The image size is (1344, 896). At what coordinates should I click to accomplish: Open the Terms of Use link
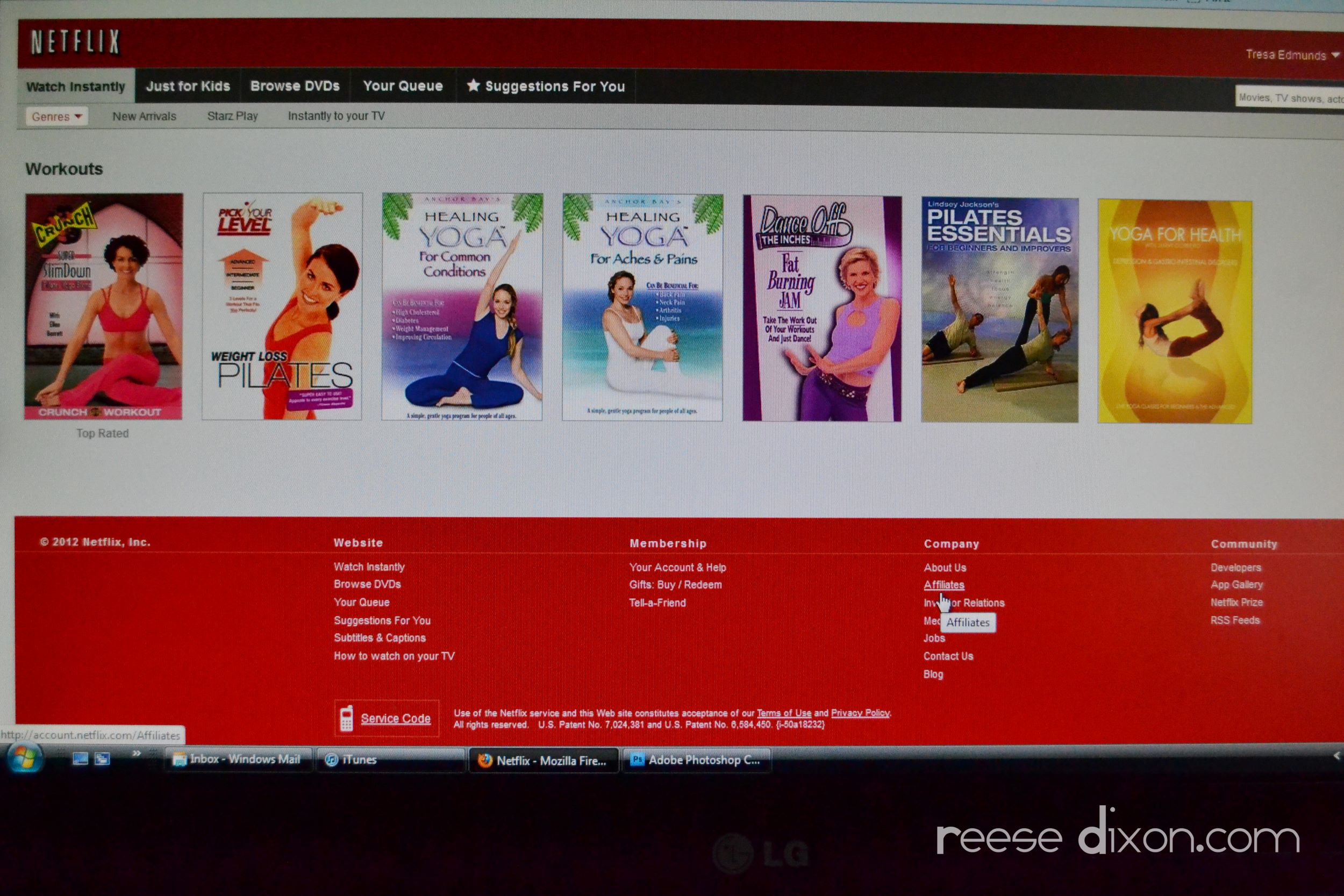coord(784,713)
